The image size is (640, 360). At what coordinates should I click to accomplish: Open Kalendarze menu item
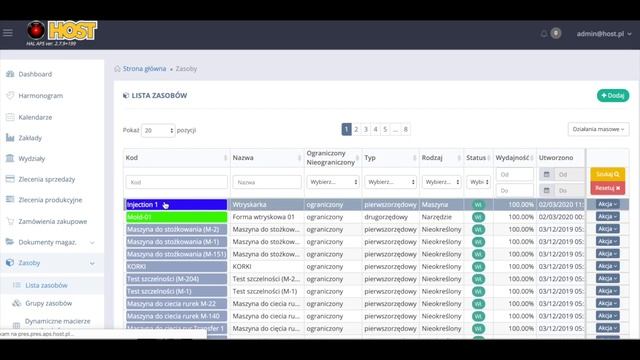(35, 117)
